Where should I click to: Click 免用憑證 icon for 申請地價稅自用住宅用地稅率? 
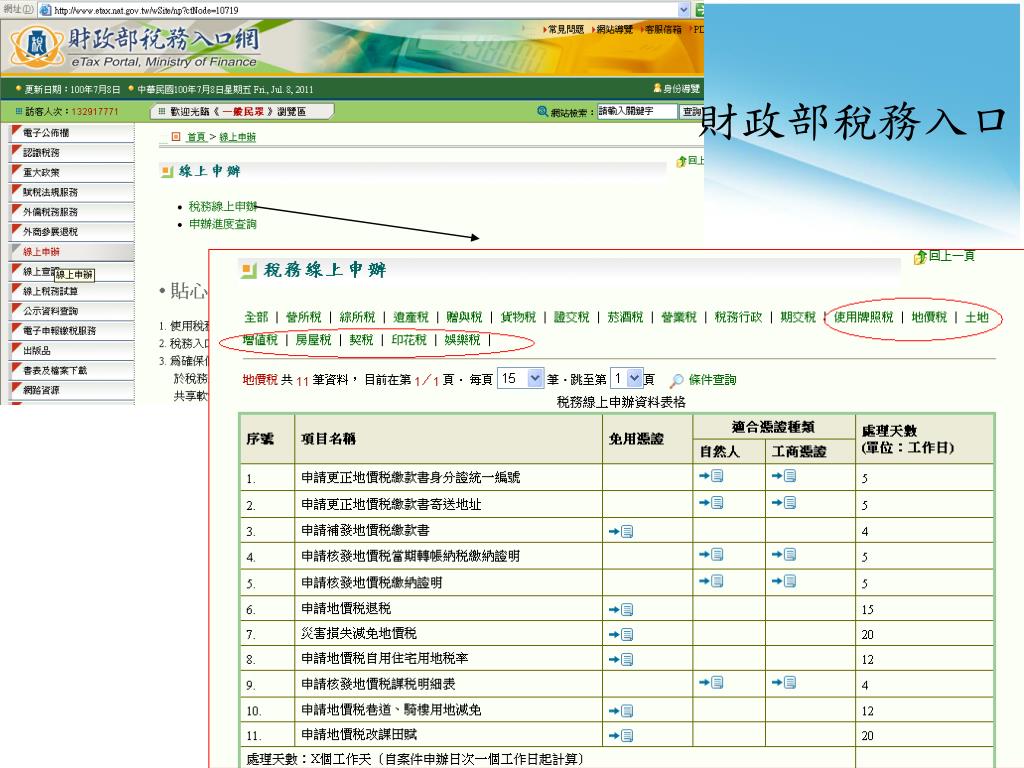[621, 660]
